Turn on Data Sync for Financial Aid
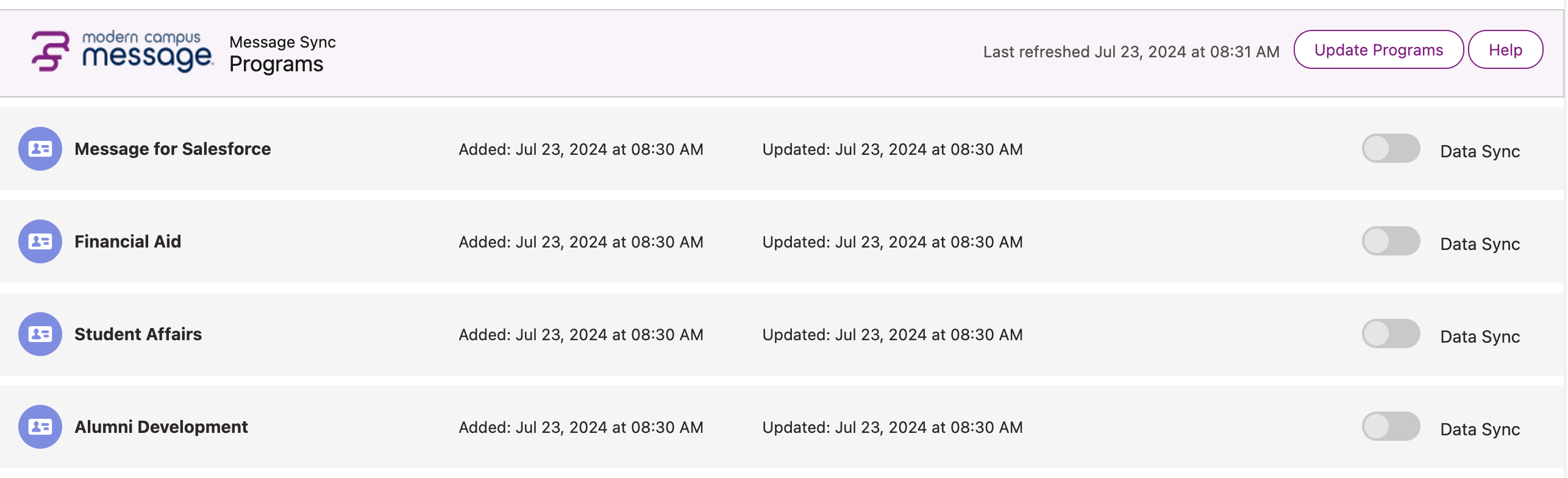Viewport: 1568px width, 478px height. [x=1391, y=241]
